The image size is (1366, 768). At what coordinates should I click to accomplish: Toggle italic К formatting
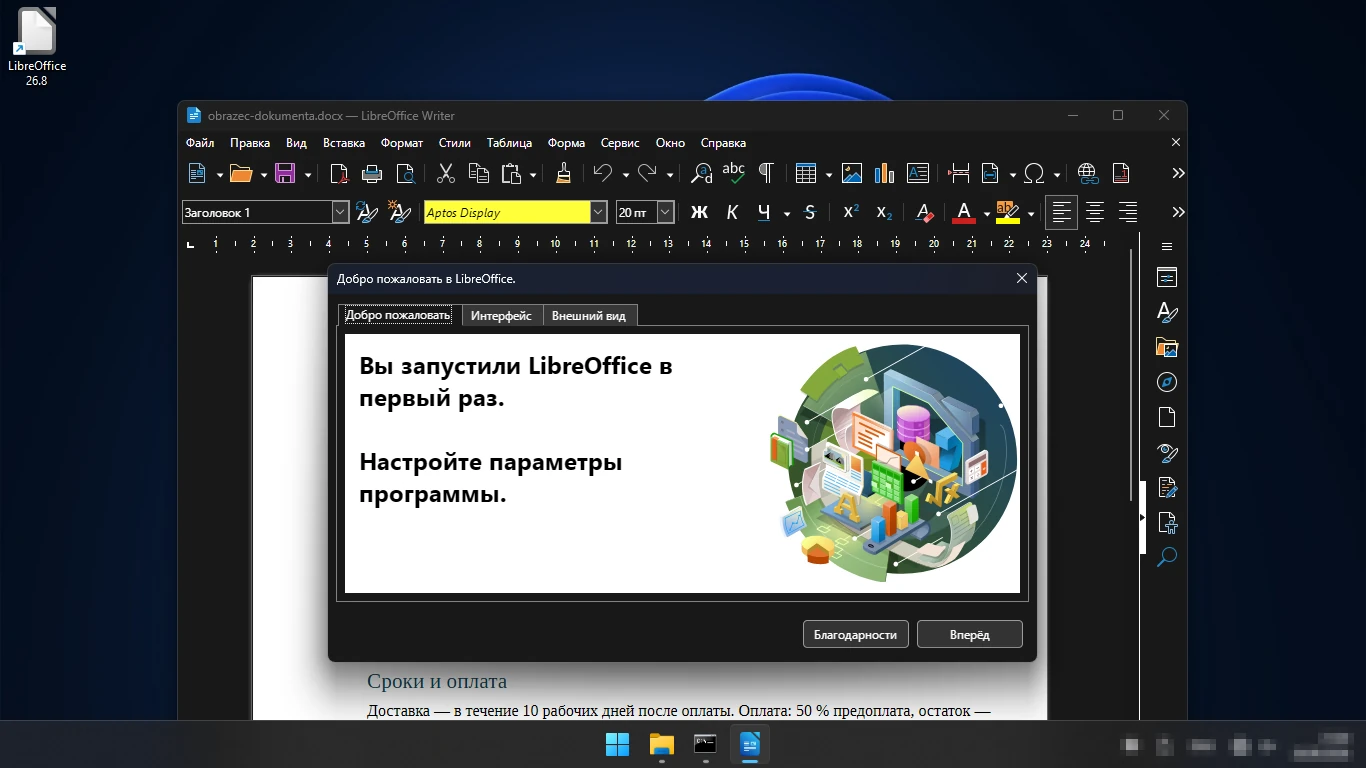(x=732, y=212)
